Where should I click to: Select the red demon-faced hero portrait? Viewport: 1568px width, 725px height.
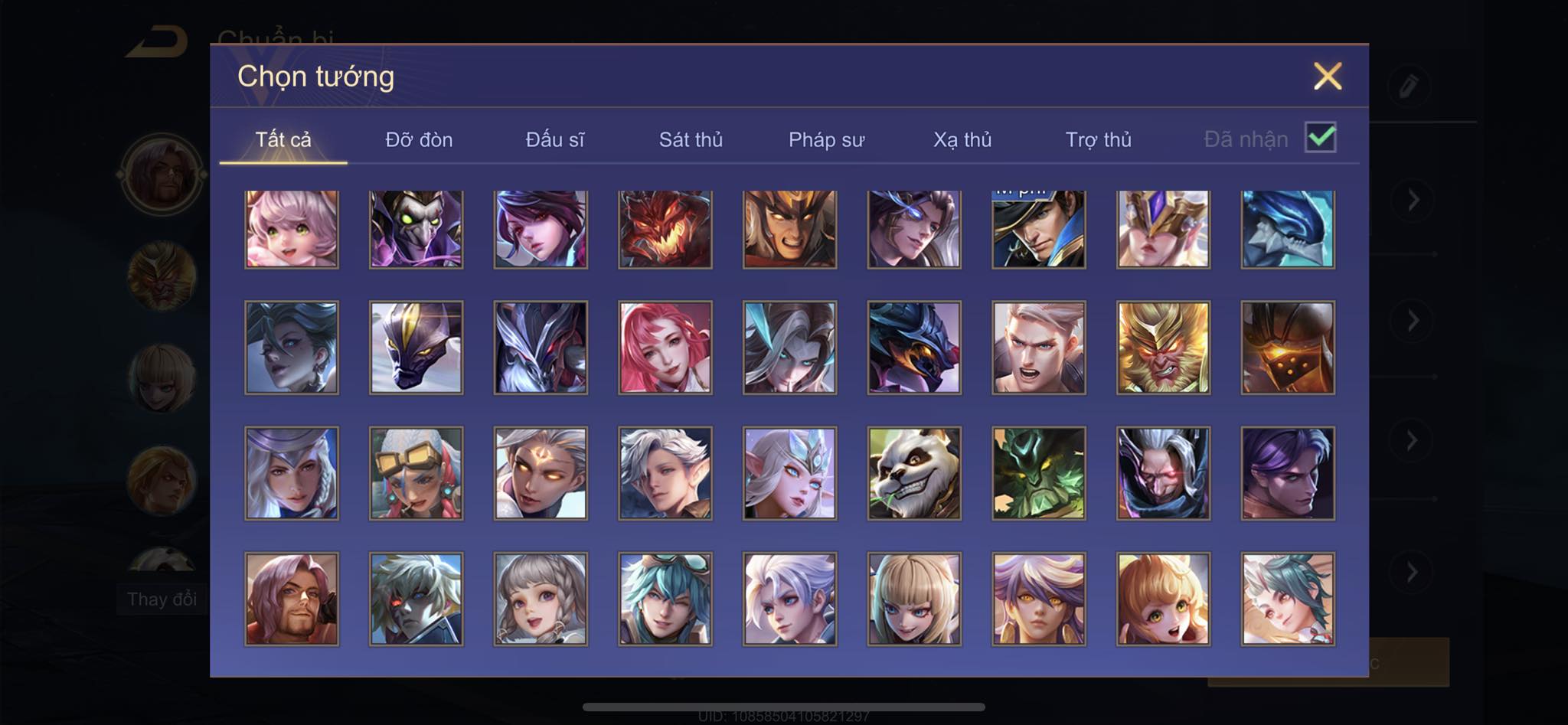pyautogui.click(x=665, y=229)
